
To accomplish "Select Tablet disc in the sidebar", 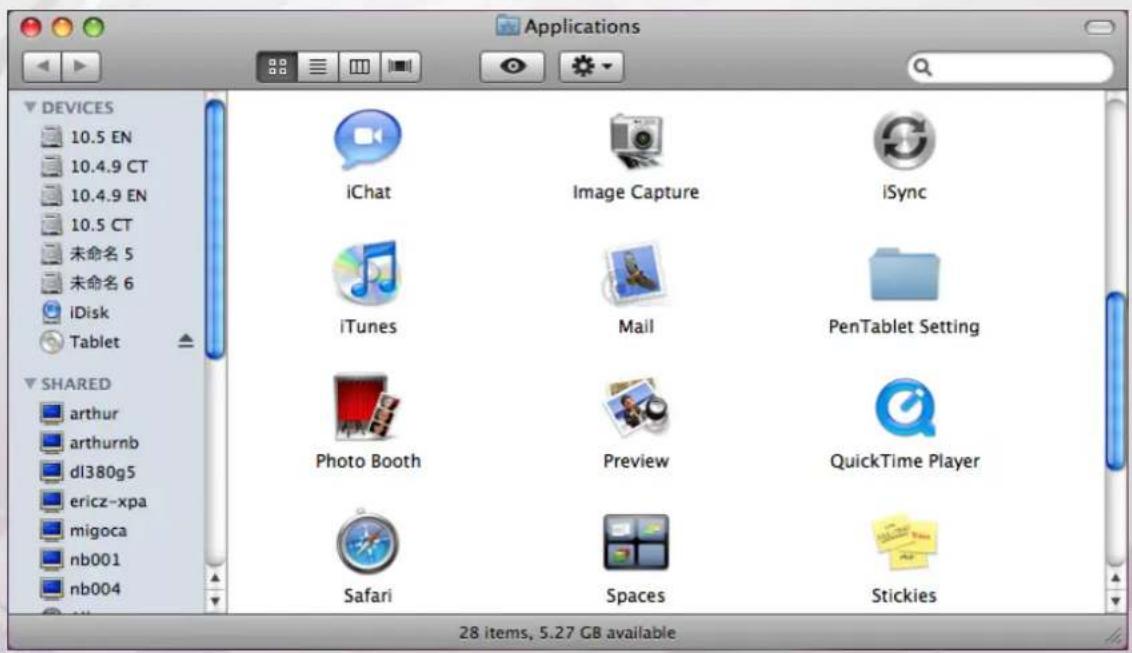I will tap(80, 341).
